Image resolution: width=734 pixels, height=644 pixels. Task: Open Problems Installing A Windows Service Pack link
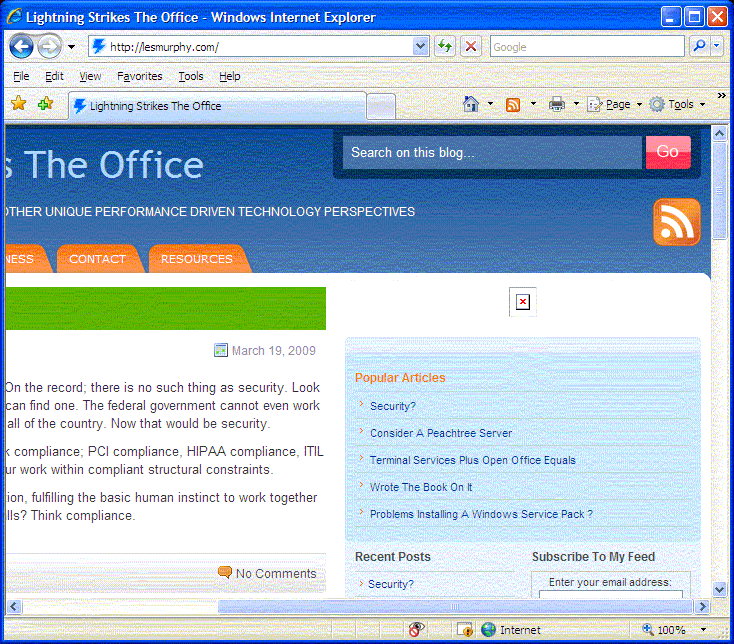pos(482,514)
